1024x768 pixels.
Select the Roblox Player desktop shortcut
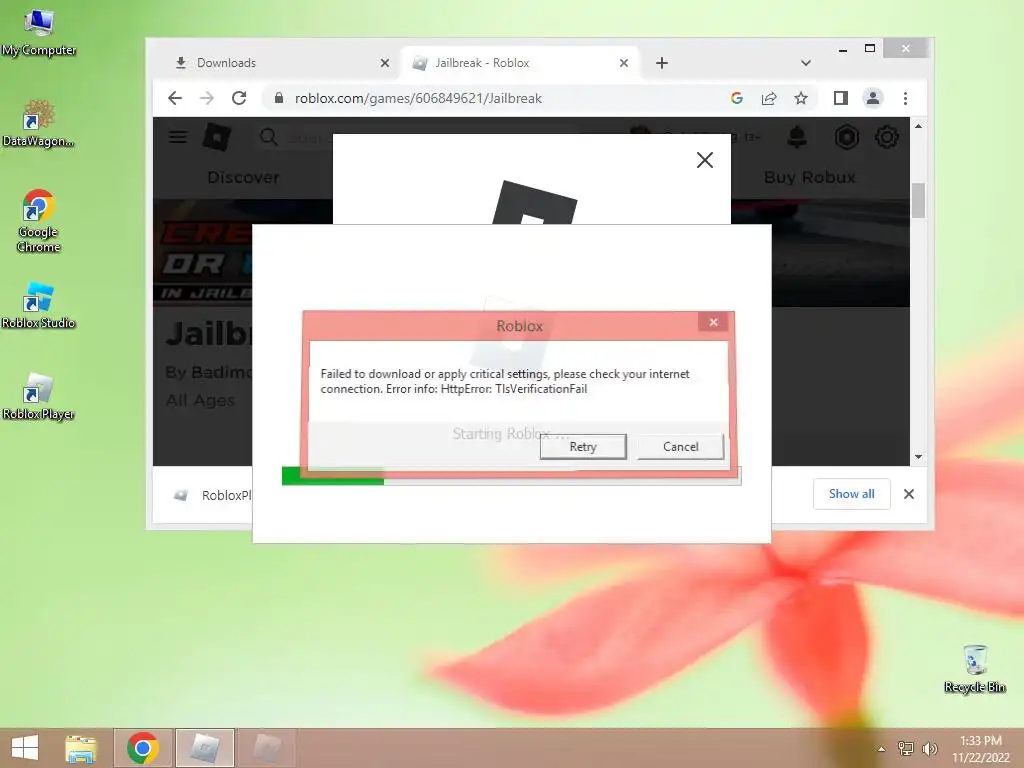(39, 397)
